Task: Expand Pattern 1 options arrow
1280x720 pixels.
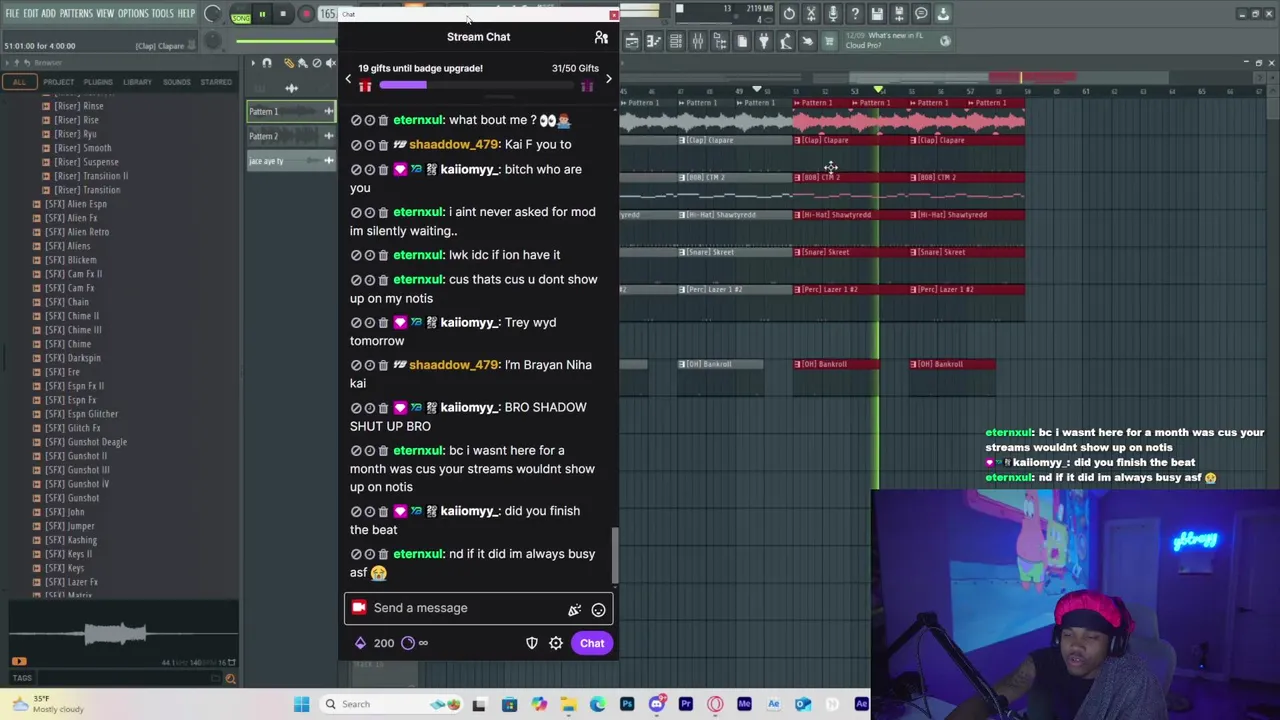Action: [328, 111]
